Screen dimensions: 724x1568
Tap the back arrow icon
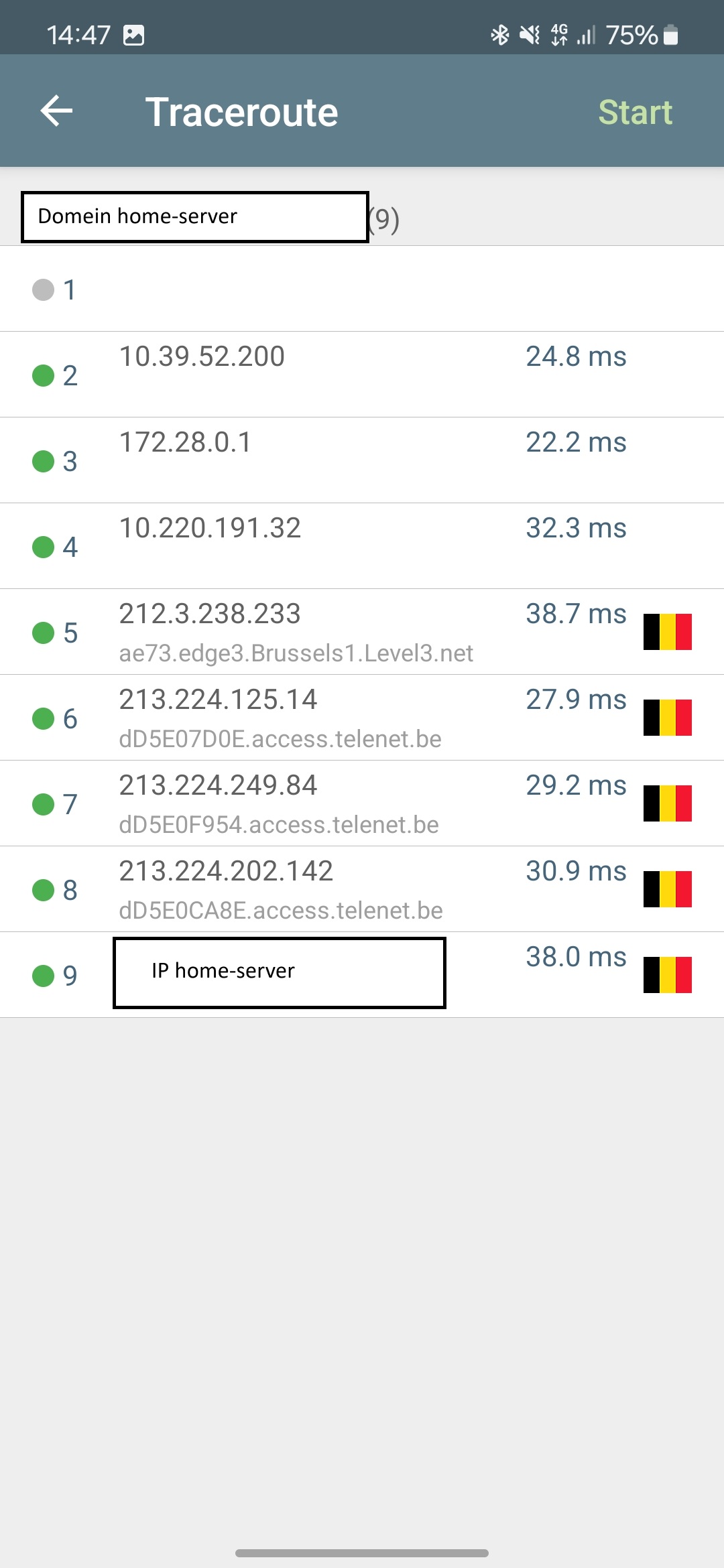pyautogui.click(x=56, y=111)
